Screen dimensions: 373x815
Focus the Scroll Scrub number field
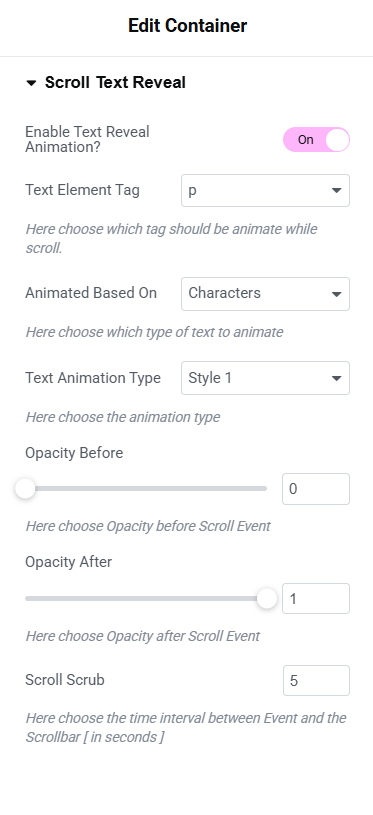tap(316, 680)
